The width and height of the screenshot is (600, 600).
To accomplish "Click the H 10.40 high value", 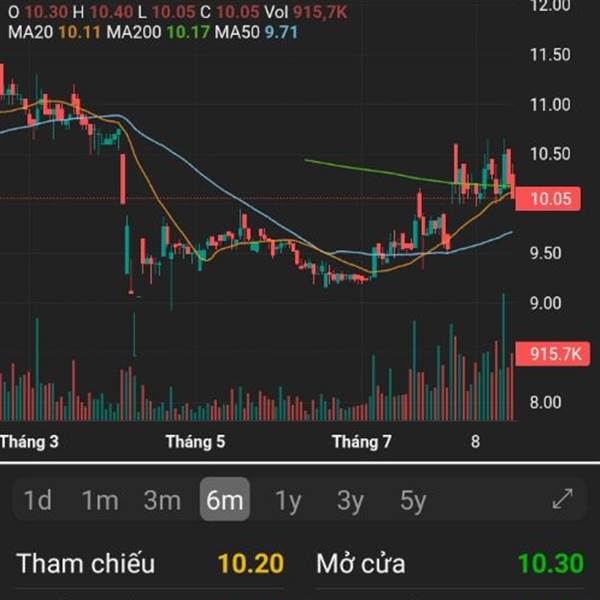I will (x=103, y=12).
